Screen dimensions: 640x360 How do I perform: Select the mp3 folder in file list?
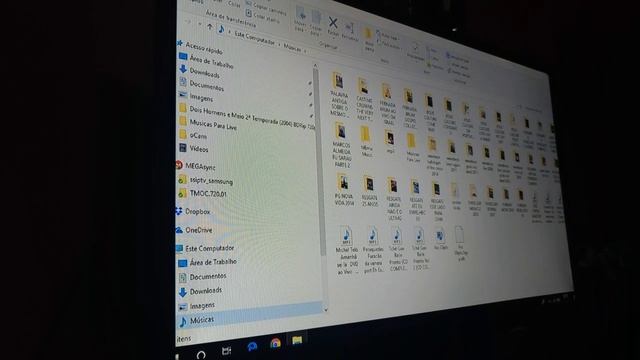click(390, 142)
